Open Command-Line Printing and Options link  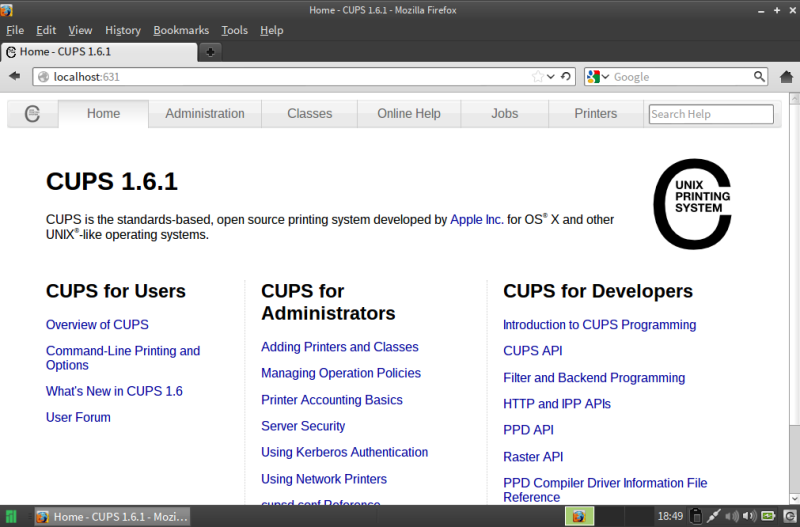(x=123, y=358)
